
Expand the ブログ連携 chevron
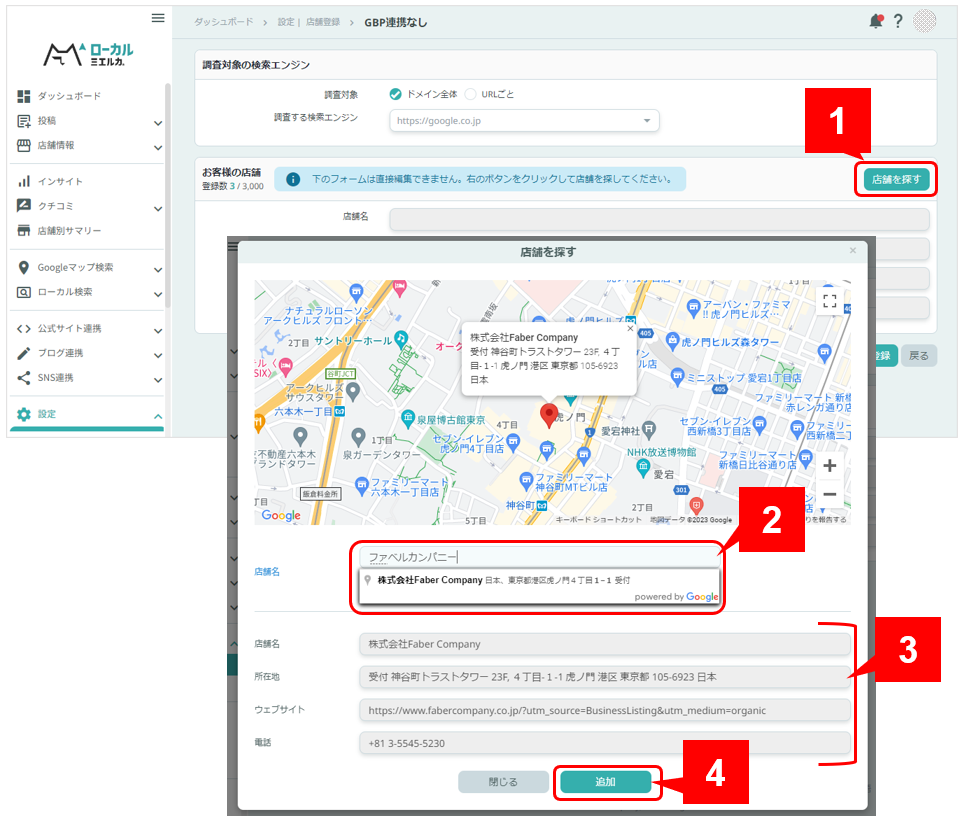(x=158, y=355)
